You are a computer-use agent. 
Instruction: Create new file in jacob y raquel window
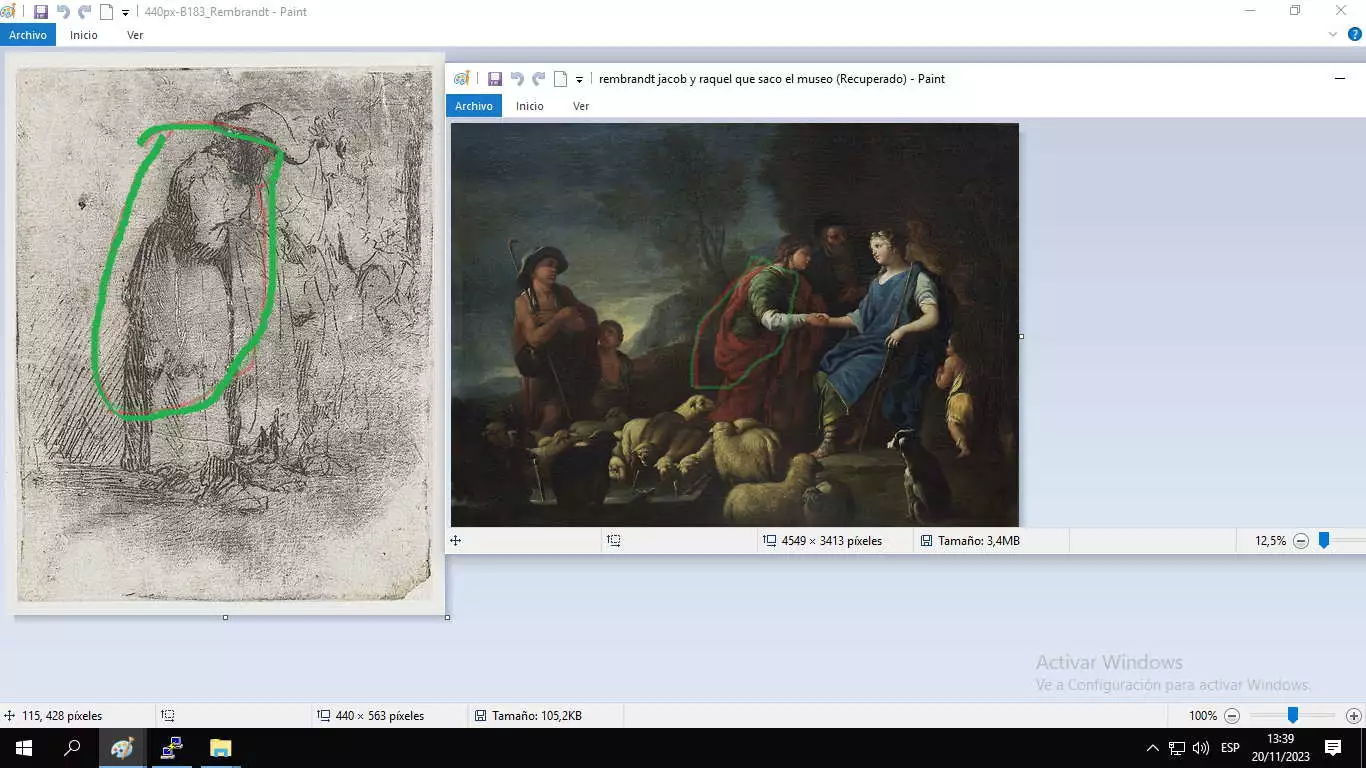pos(561,79)
